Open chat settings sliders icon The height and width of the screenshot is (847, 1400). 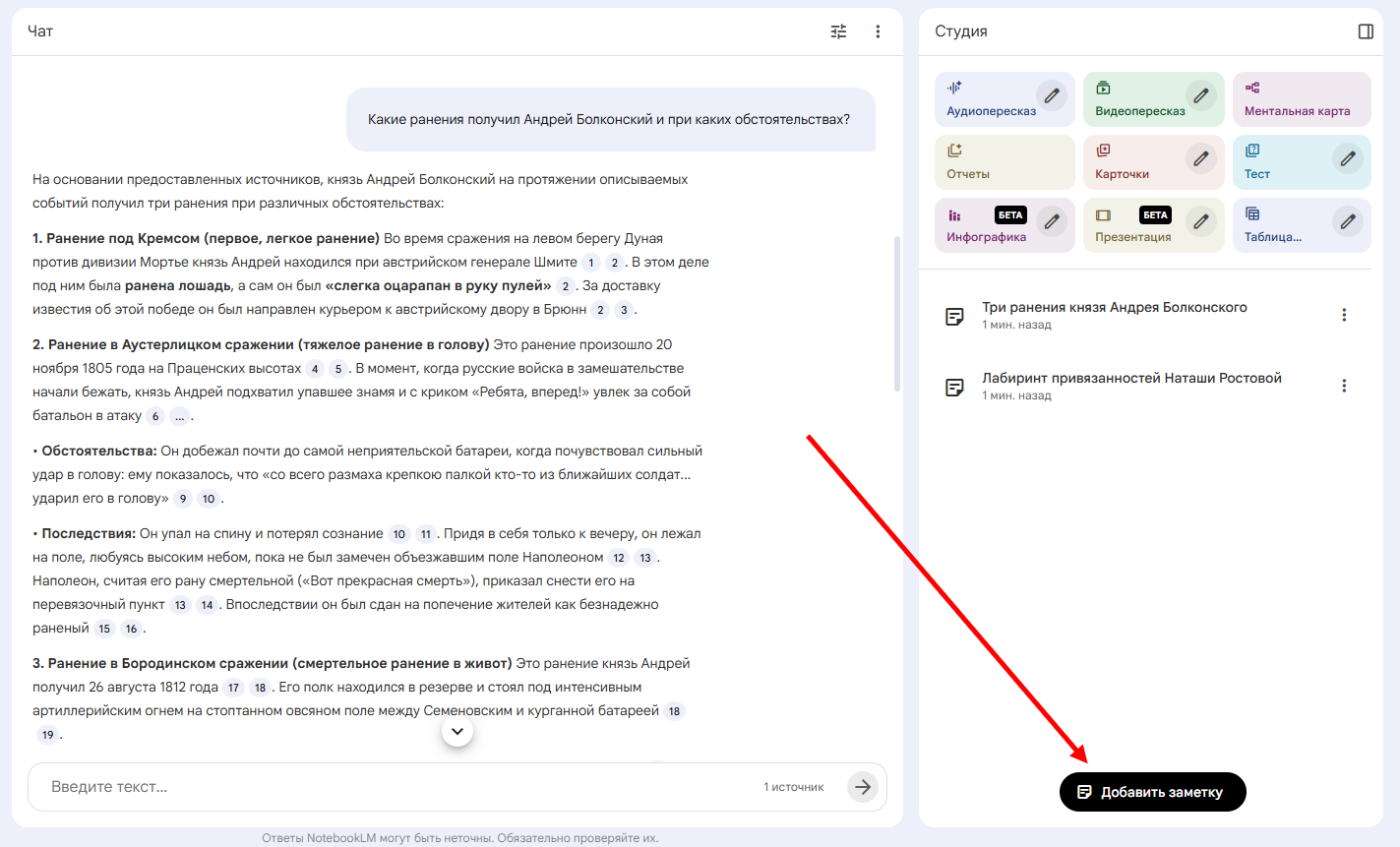[x=838, y=31]
